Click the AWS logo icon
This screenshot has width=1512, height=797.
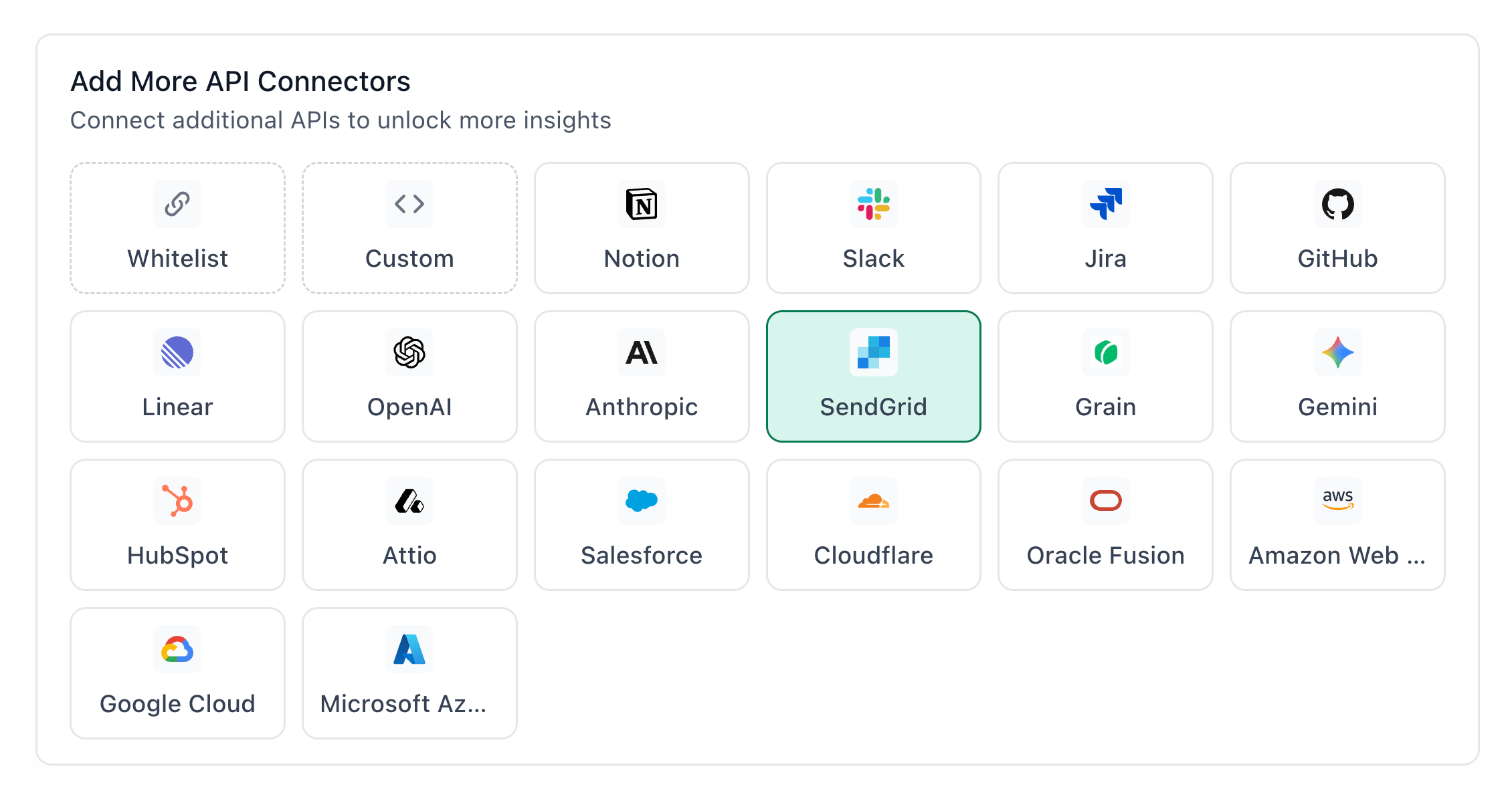[1338, 500]
